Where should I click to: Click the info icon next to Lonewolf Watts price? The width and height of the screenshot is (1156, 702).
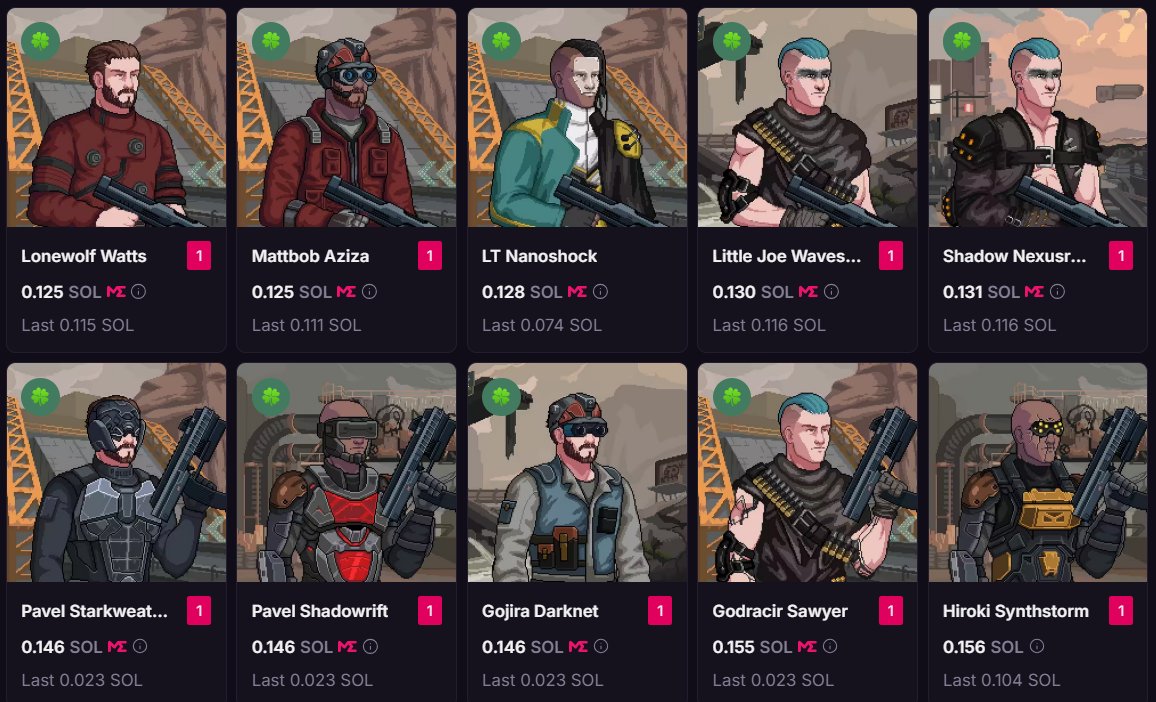(139, 292)
